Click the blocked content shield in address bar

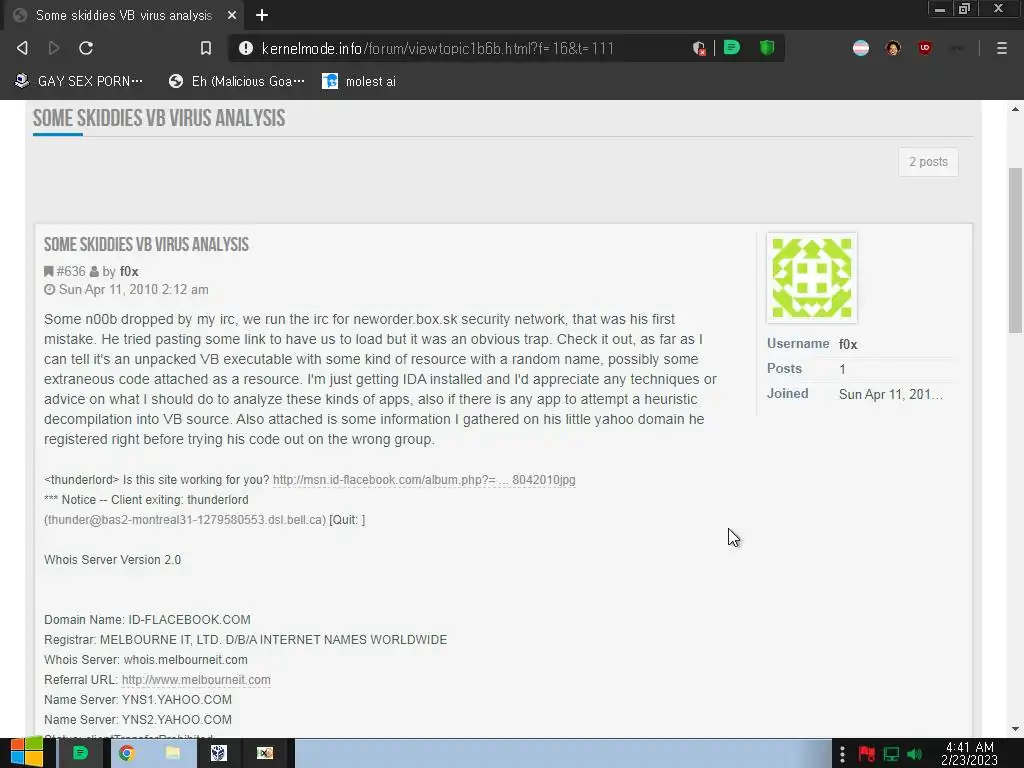click(x=699, y=48)
